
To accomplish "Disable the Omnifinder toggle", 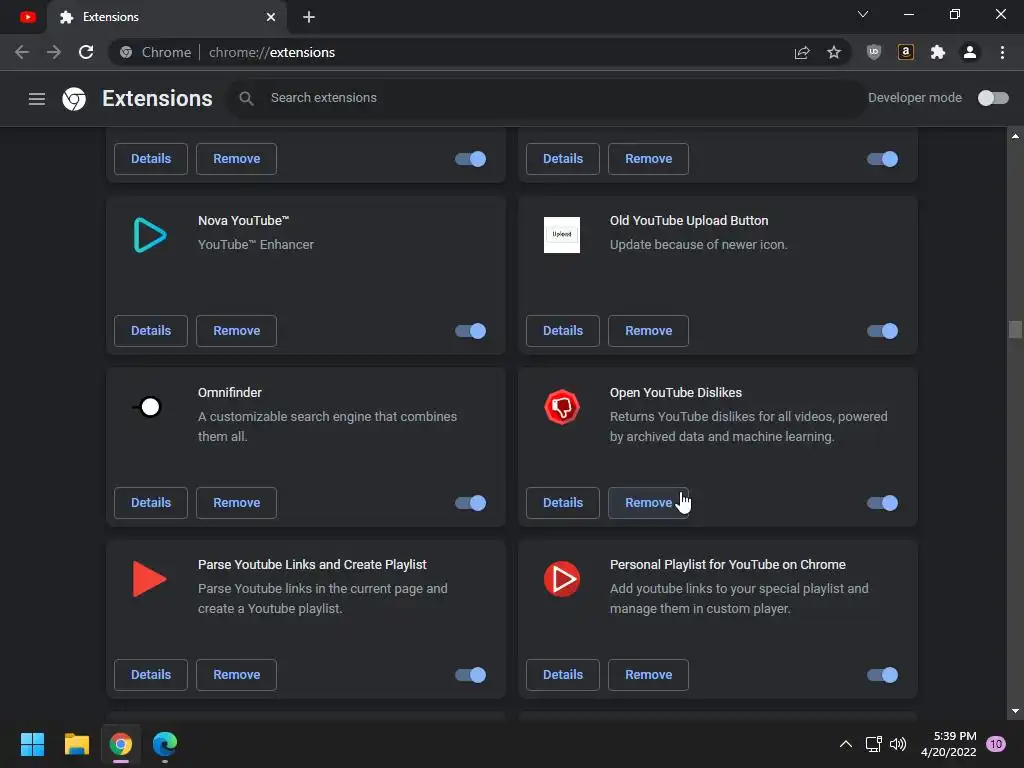I will click(x=470, y=503).
